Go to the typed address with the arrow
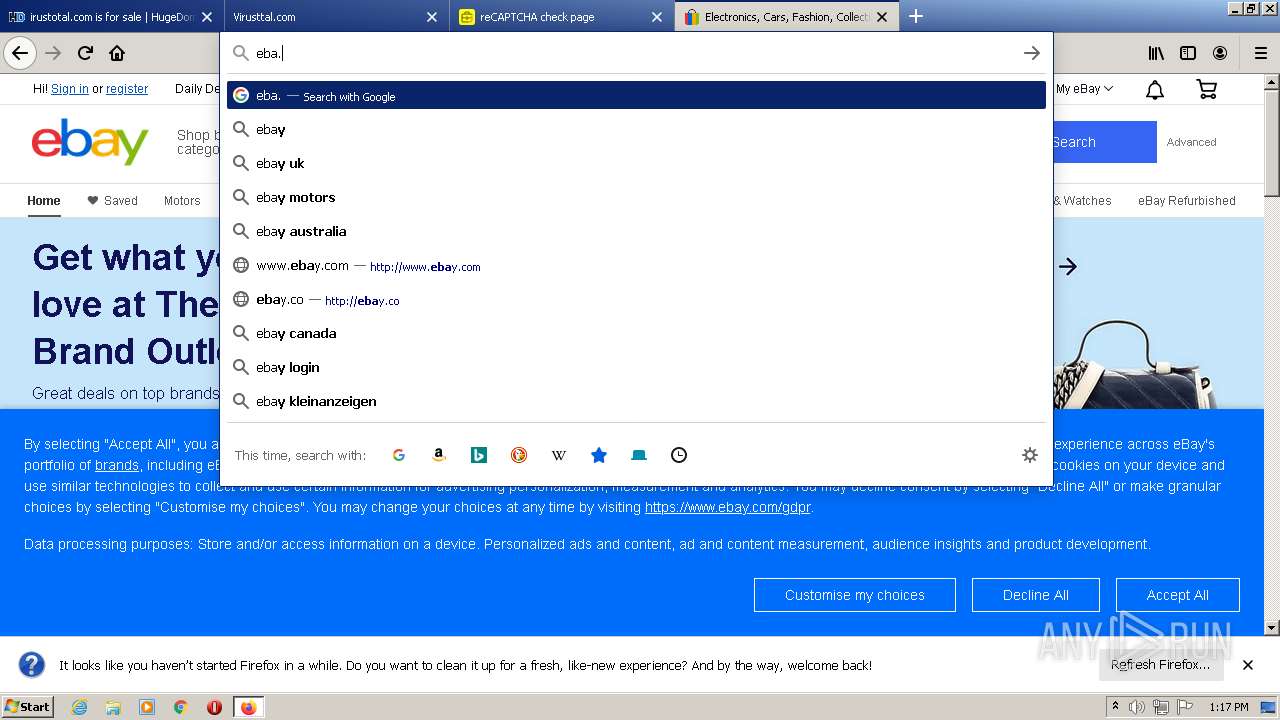The width and height of the screenshot is (1280, 720). (x=1031, y=53)
